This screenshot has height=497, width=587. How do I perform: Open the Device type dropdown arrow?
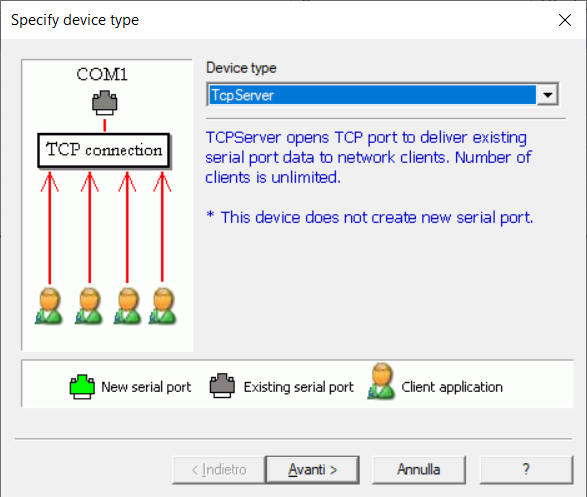click(548, 95)
